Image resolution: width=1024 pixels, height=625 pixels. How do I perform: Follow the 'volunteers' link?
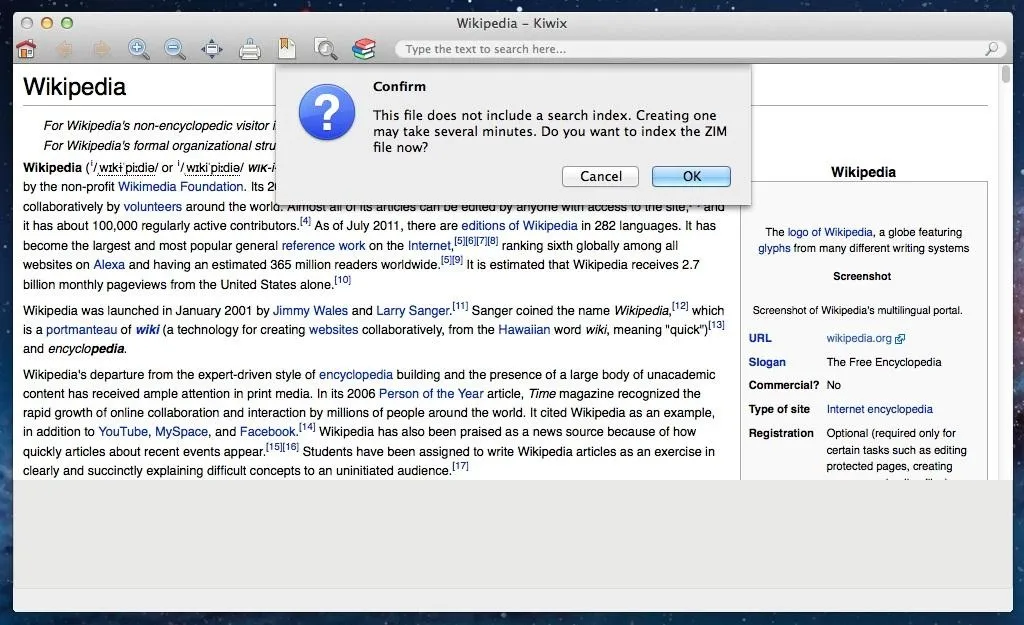pyautogui.click(x=153, y=207)
